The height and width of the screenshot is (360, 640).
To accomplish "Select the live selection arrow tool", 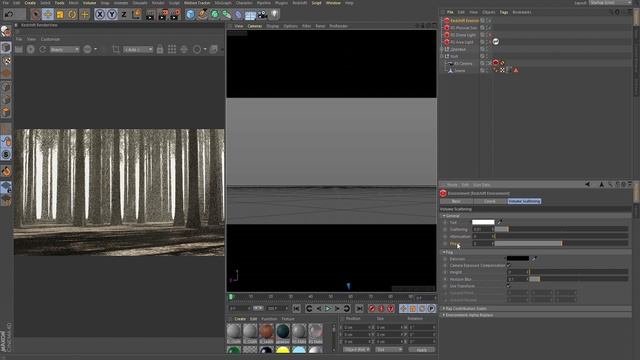I will pos(36,15).
